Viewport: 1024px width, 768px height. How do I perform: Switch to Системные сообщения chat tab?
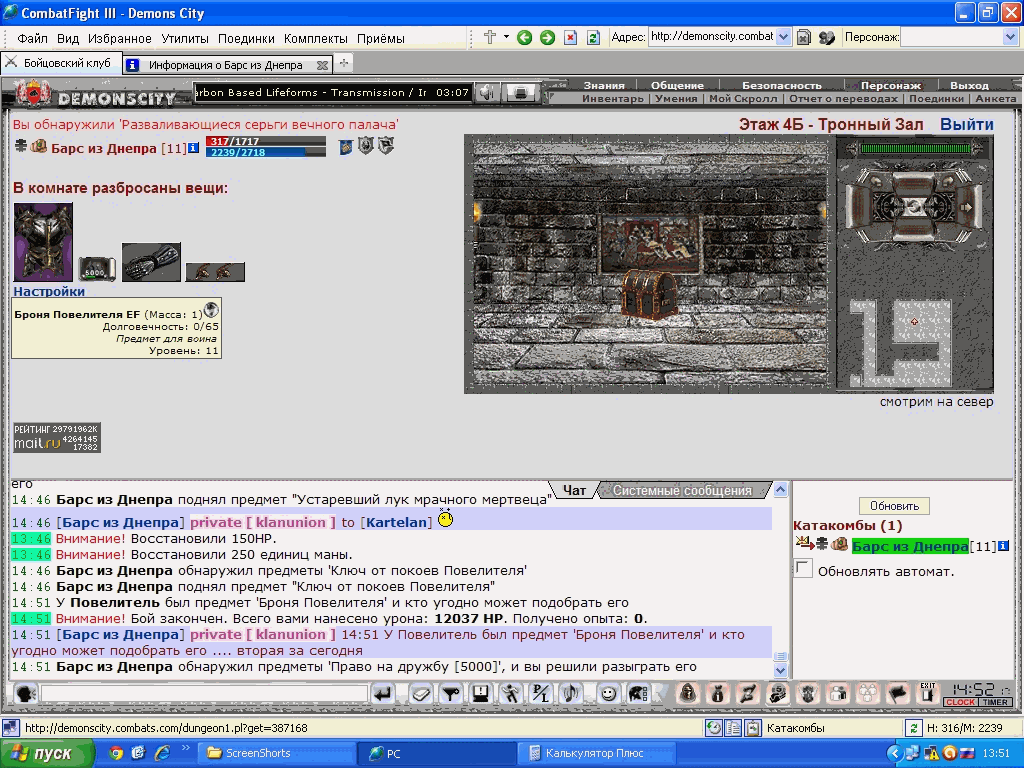(682, 490)
